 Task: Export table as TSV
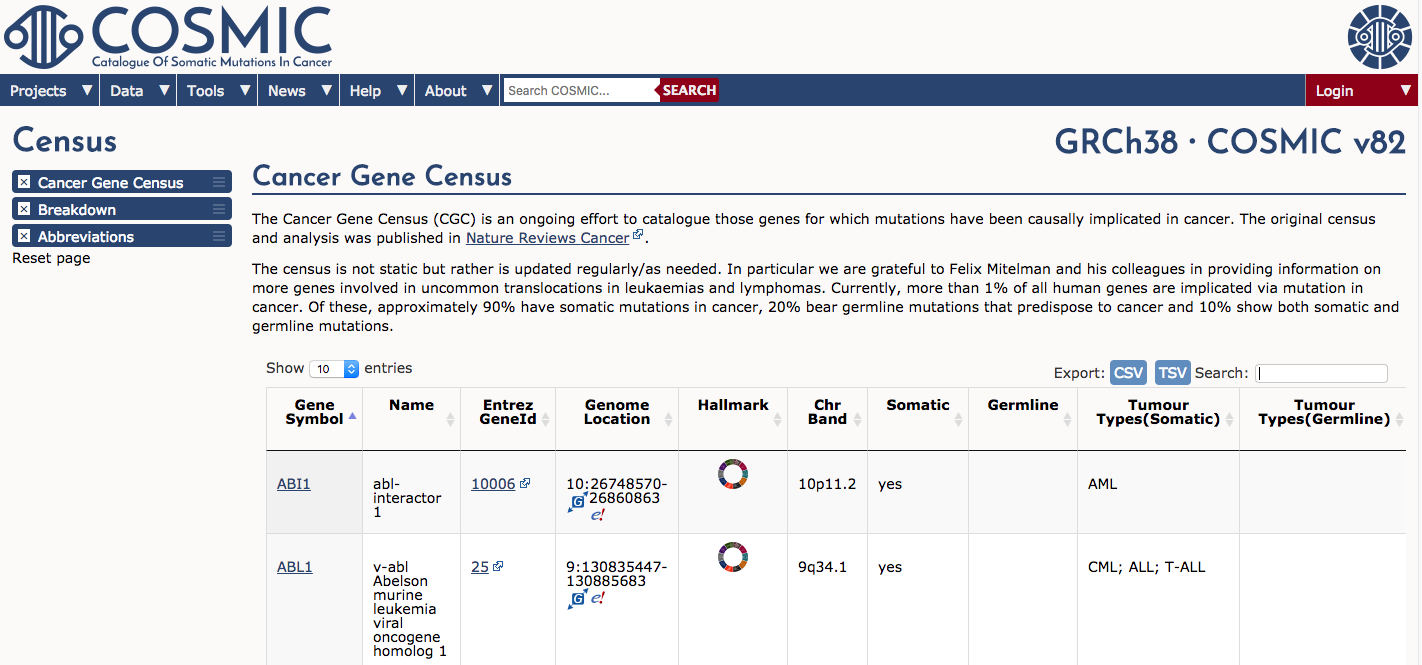click(1172, 373)
